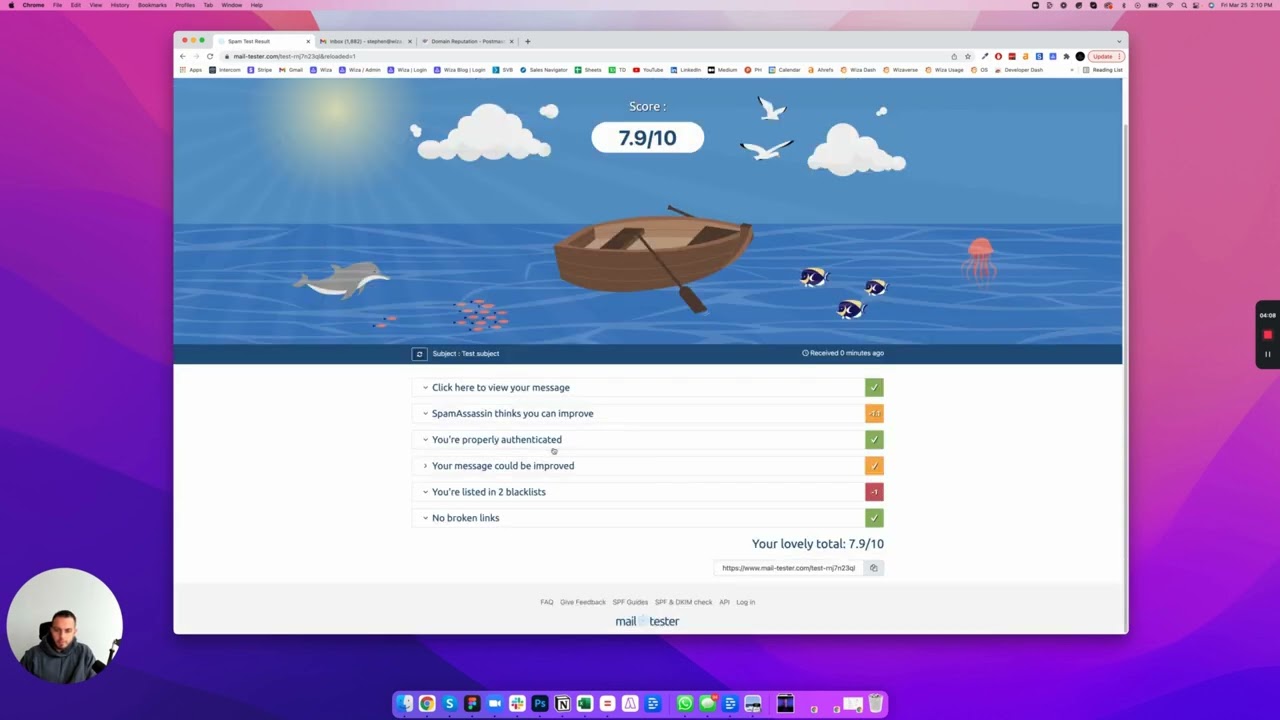Open the Trash in the dock
Screen dimensions: 1280x720
coord(875,704)
